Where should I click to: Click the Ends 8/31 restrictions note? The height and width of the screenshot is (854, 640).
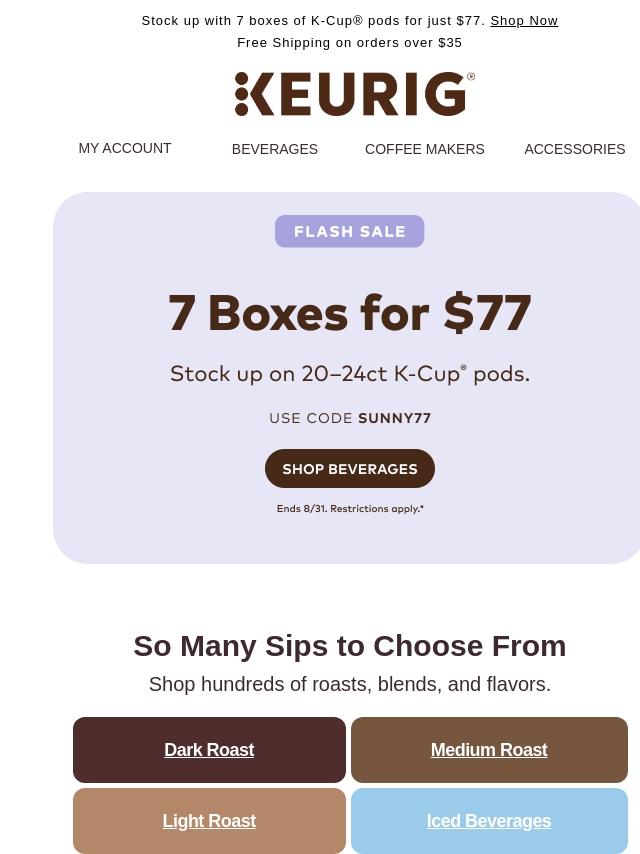coord(350,508)
